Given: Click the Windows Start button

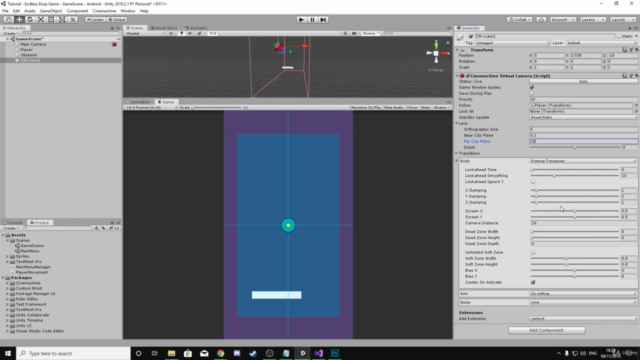Looking at the screenshot, I should [x=8, y=353].
